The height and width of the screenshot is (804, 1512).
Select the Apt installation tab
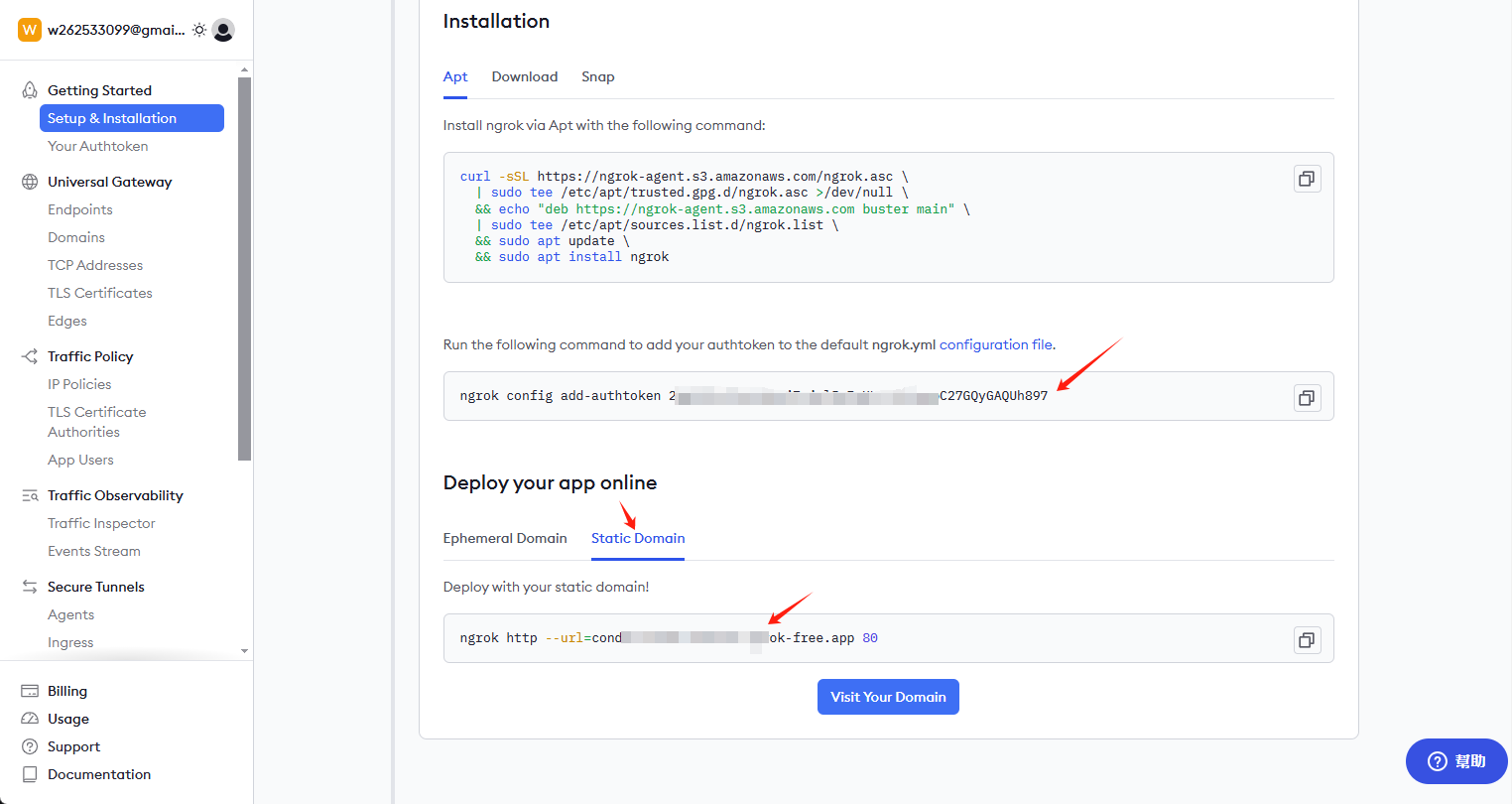[x=455, y=77]
